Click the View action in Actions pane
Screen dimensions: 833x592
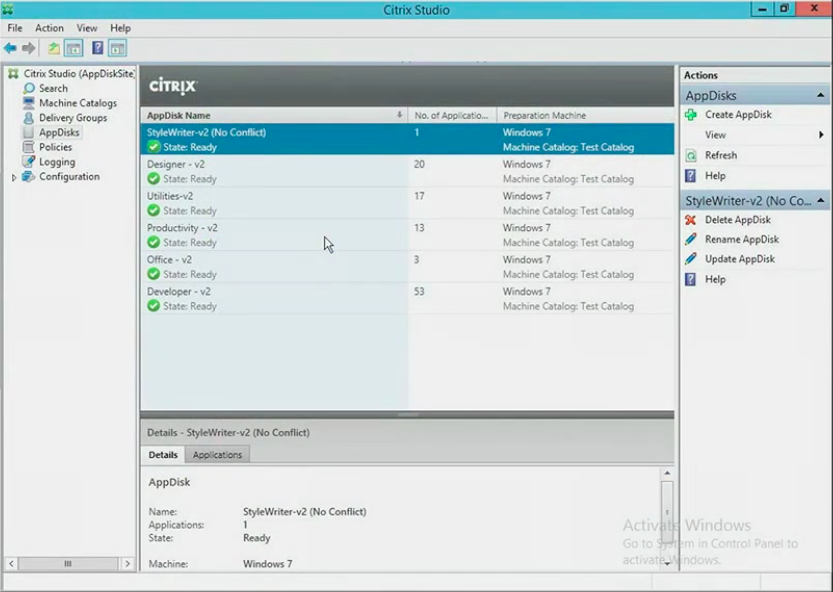pyautogui.click(x=715, y=135)
